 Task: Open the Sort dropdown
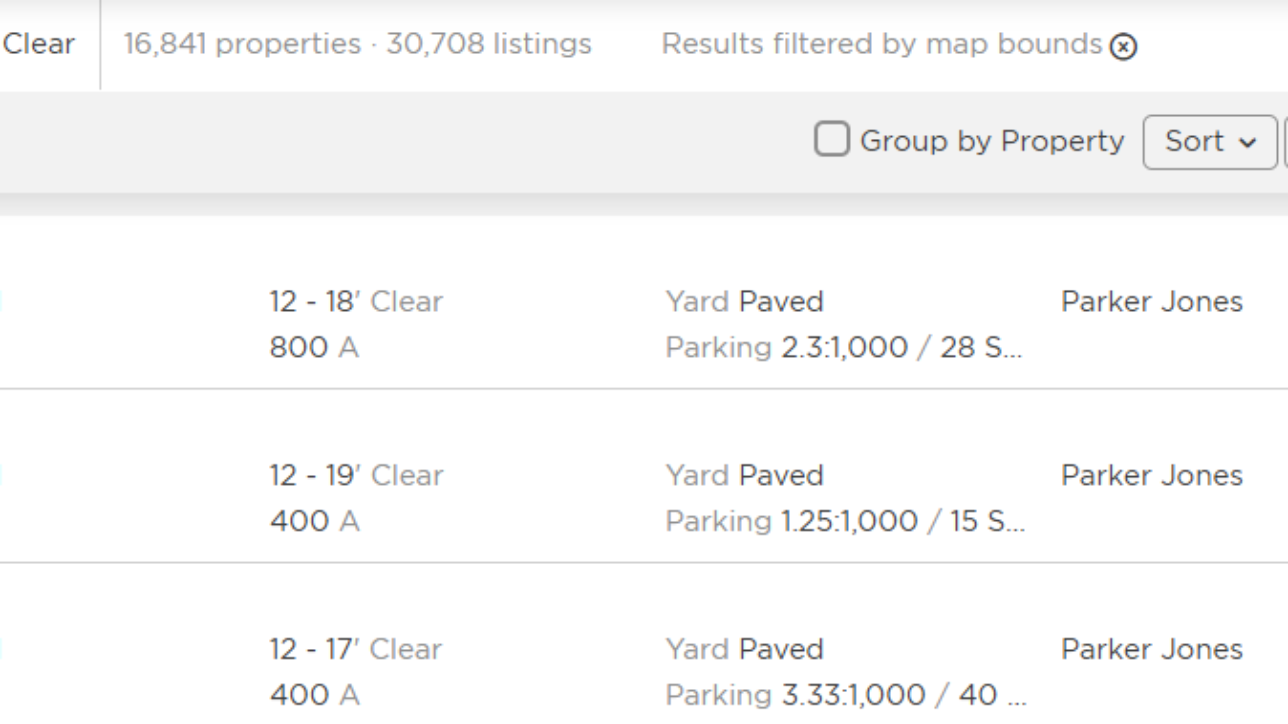(1210, 141)
